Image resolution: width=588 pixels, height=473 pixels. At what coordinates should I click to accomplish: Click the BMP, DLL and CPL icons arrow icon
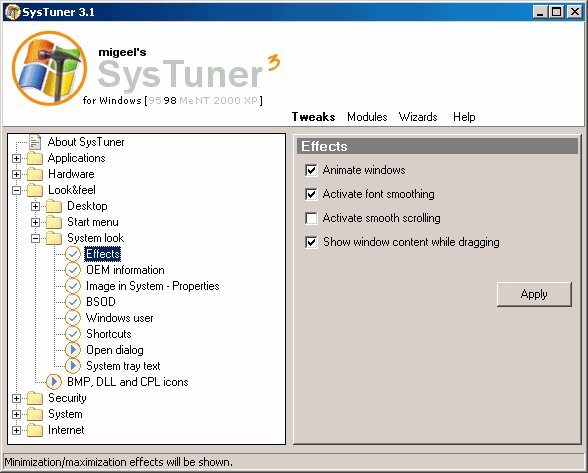(x=54, y=381)
